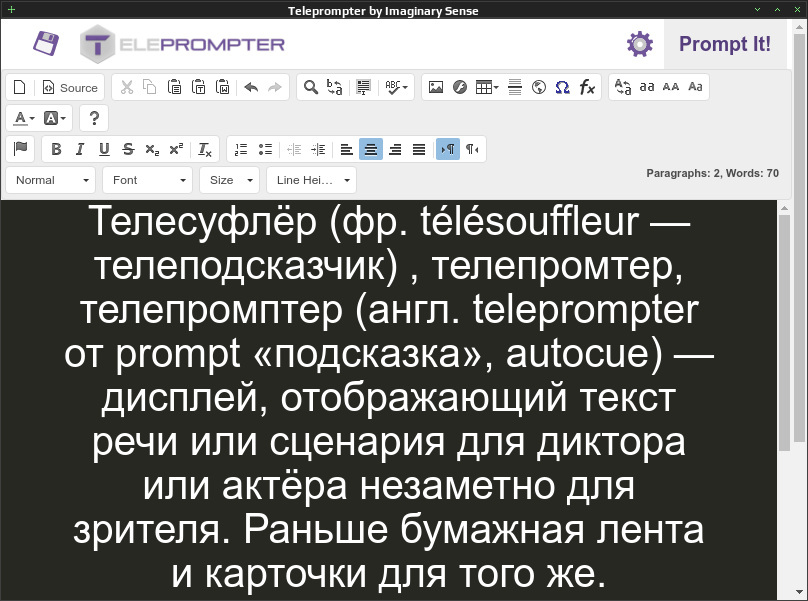Click the word télésouffleur in the editor
This screenshot has height=601, width=808.
pyautogui.click(x=529, y=221)
